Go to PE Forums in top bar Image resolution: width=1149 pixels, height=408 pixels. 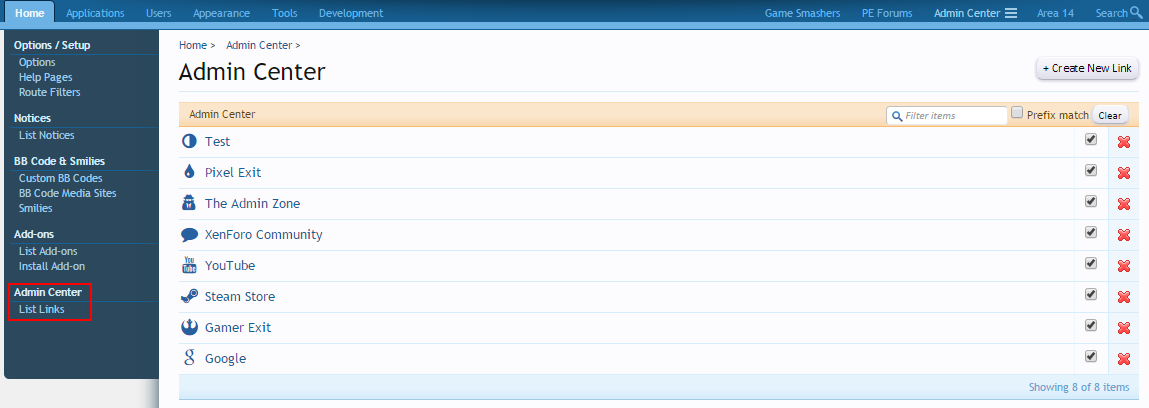pos(887,13)
